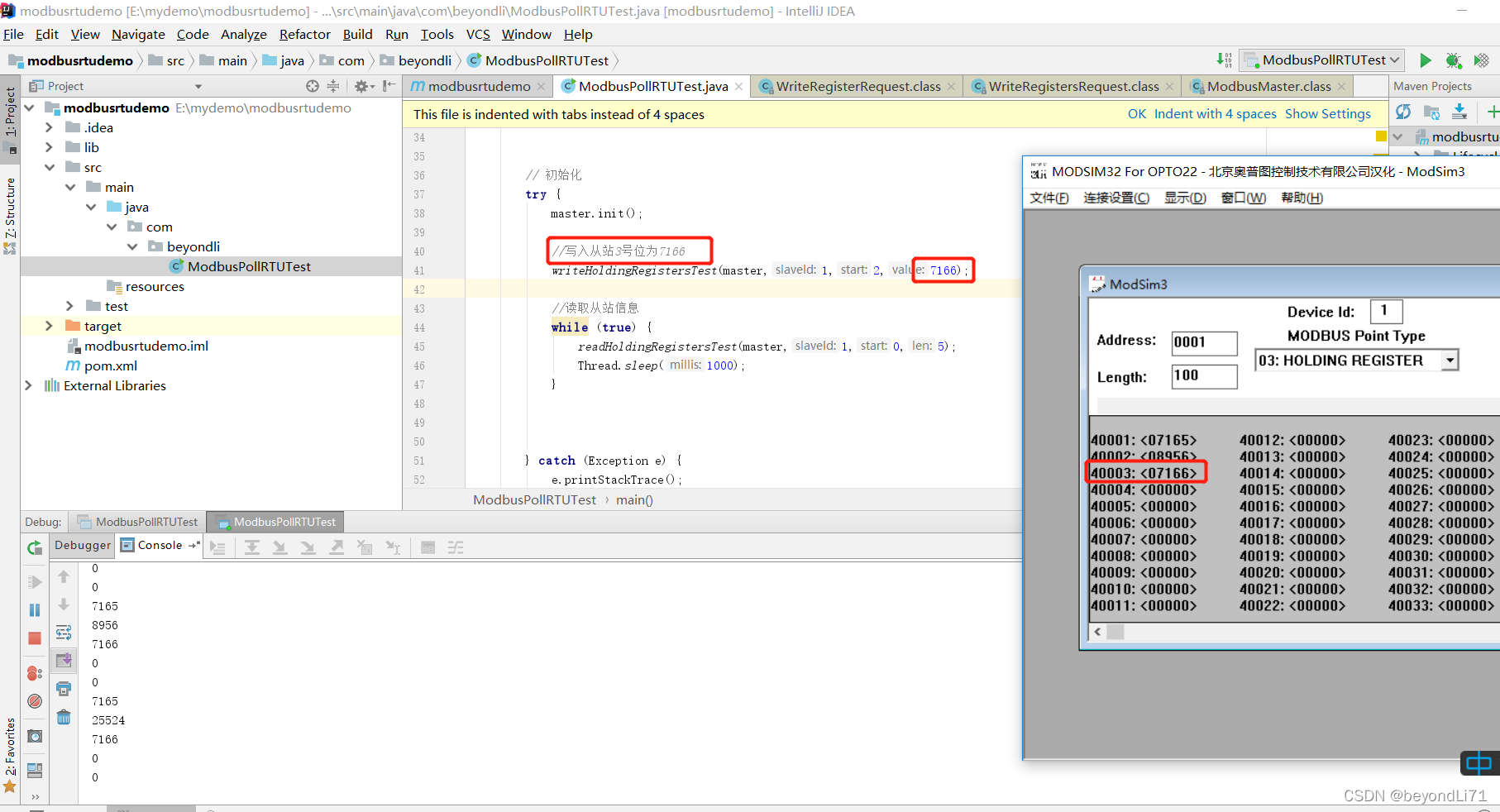Toggle soft-wrap in the console
Viewport: 1500px width, 812px height.
pyautogui.click(x=64, y=633)
